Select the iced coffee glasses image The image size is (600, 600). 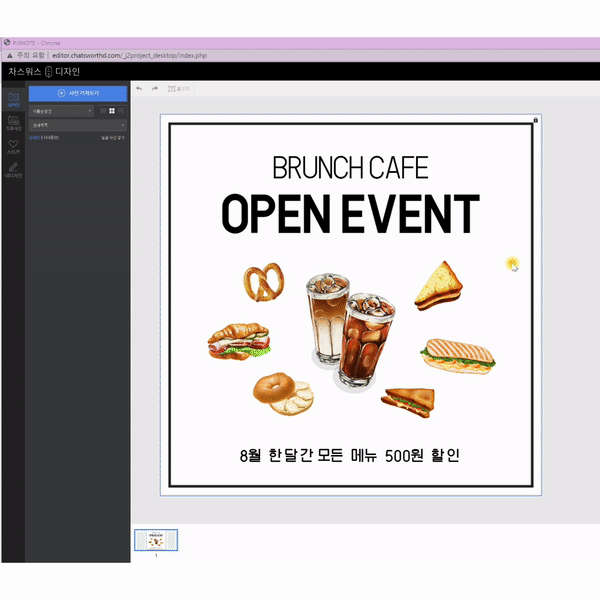tap(350, 331)
